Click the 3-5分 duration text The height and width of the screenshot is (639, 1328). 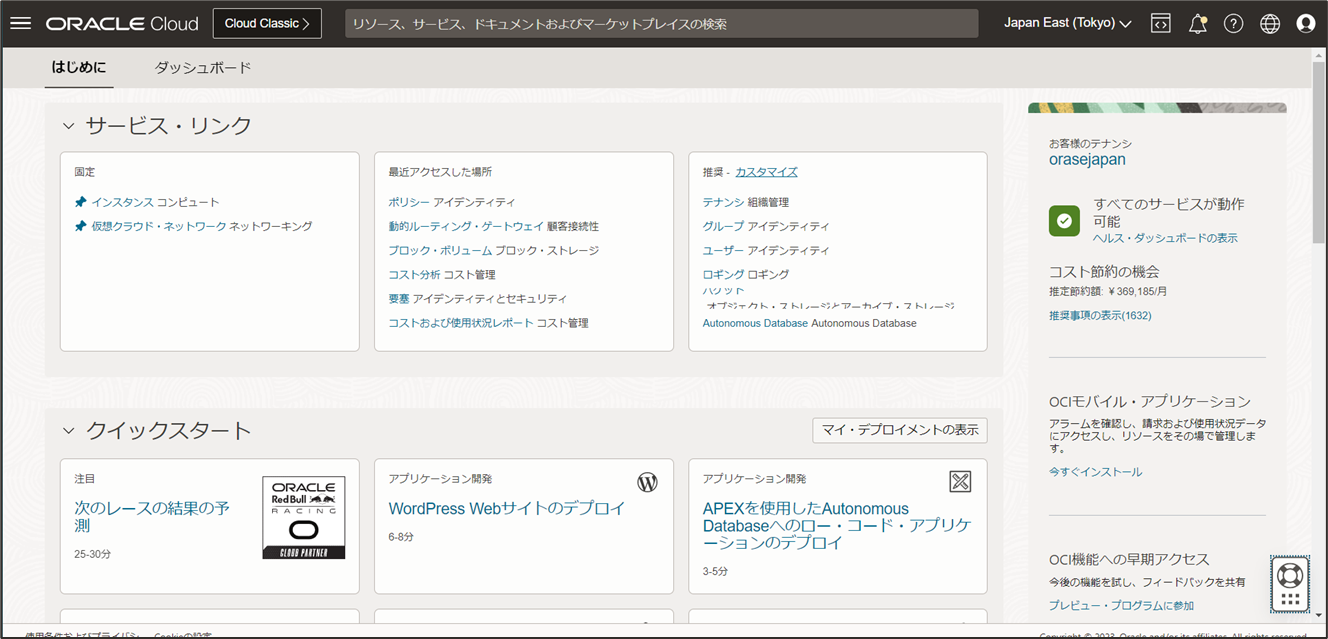(x=715, y=571)
